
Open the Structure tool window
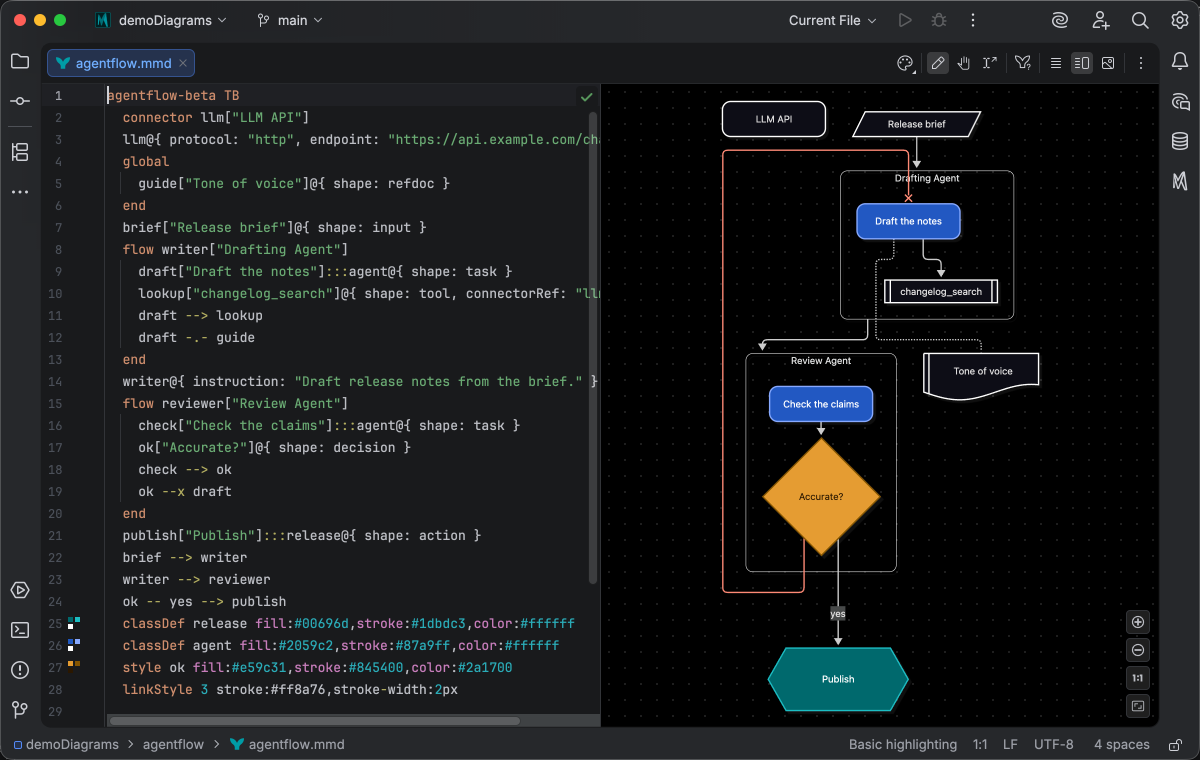(x=20, y=152)
